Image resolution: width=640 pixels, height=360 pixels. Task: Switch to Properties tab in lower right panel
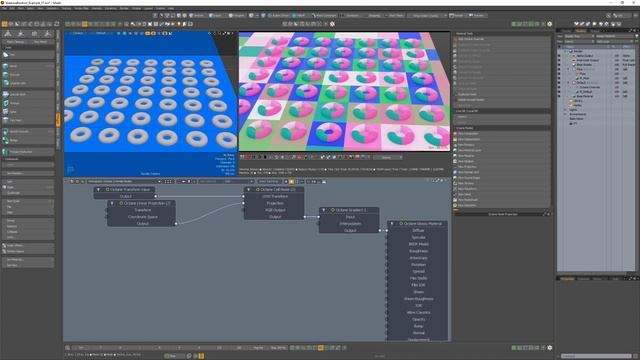(x=567, y=278)
